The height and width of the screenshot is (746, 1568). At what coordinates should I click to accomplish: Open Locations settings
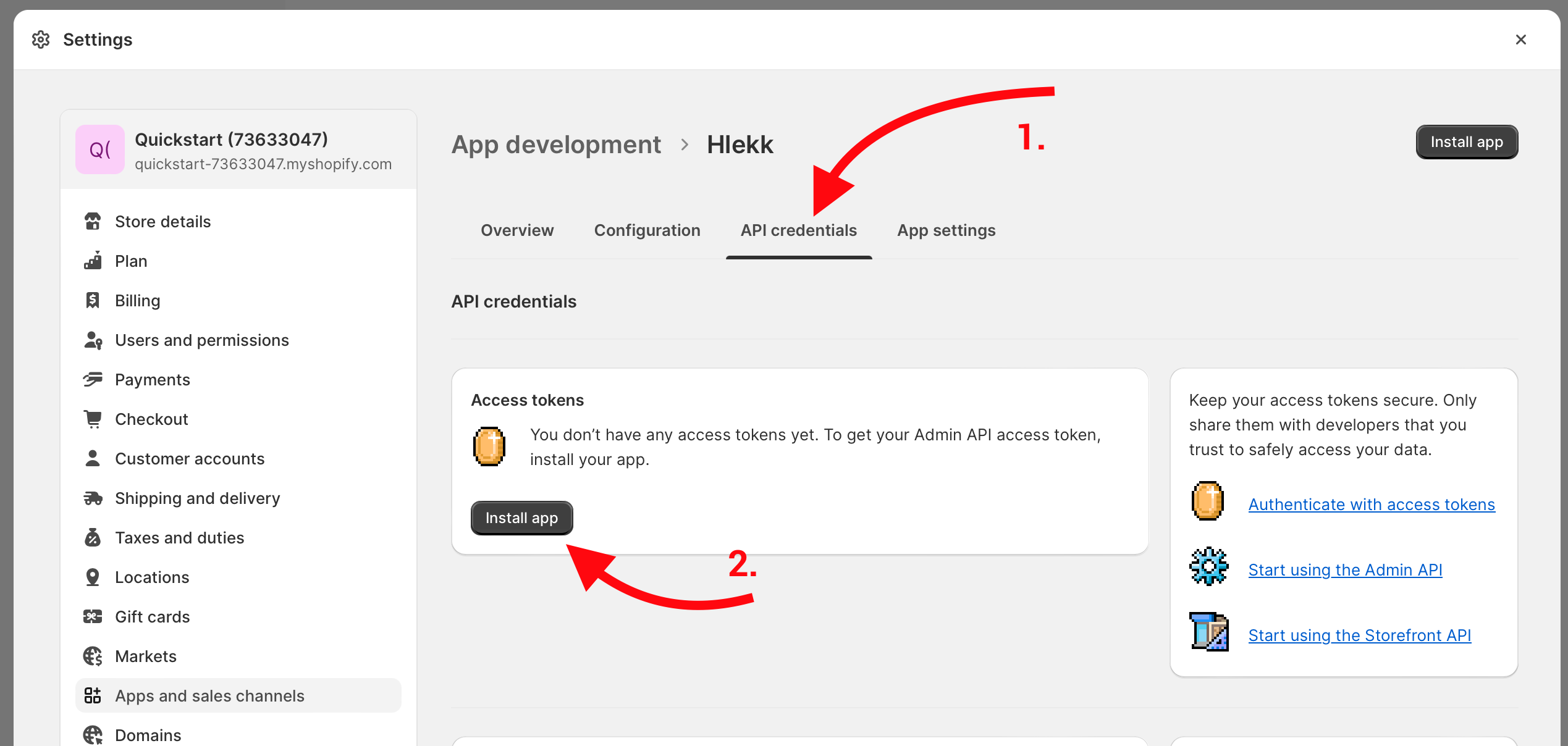[238, 577]
